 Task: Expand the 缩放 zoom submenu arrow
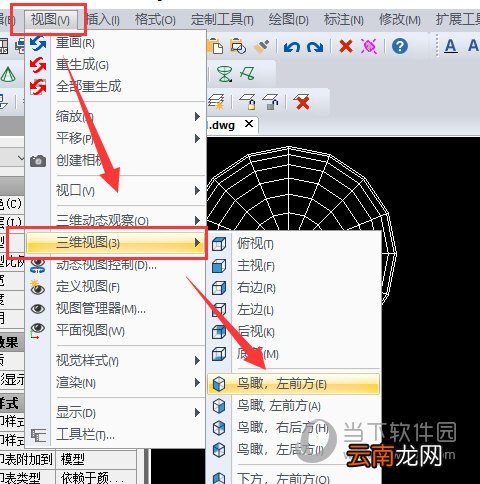(x=197, y=117)
